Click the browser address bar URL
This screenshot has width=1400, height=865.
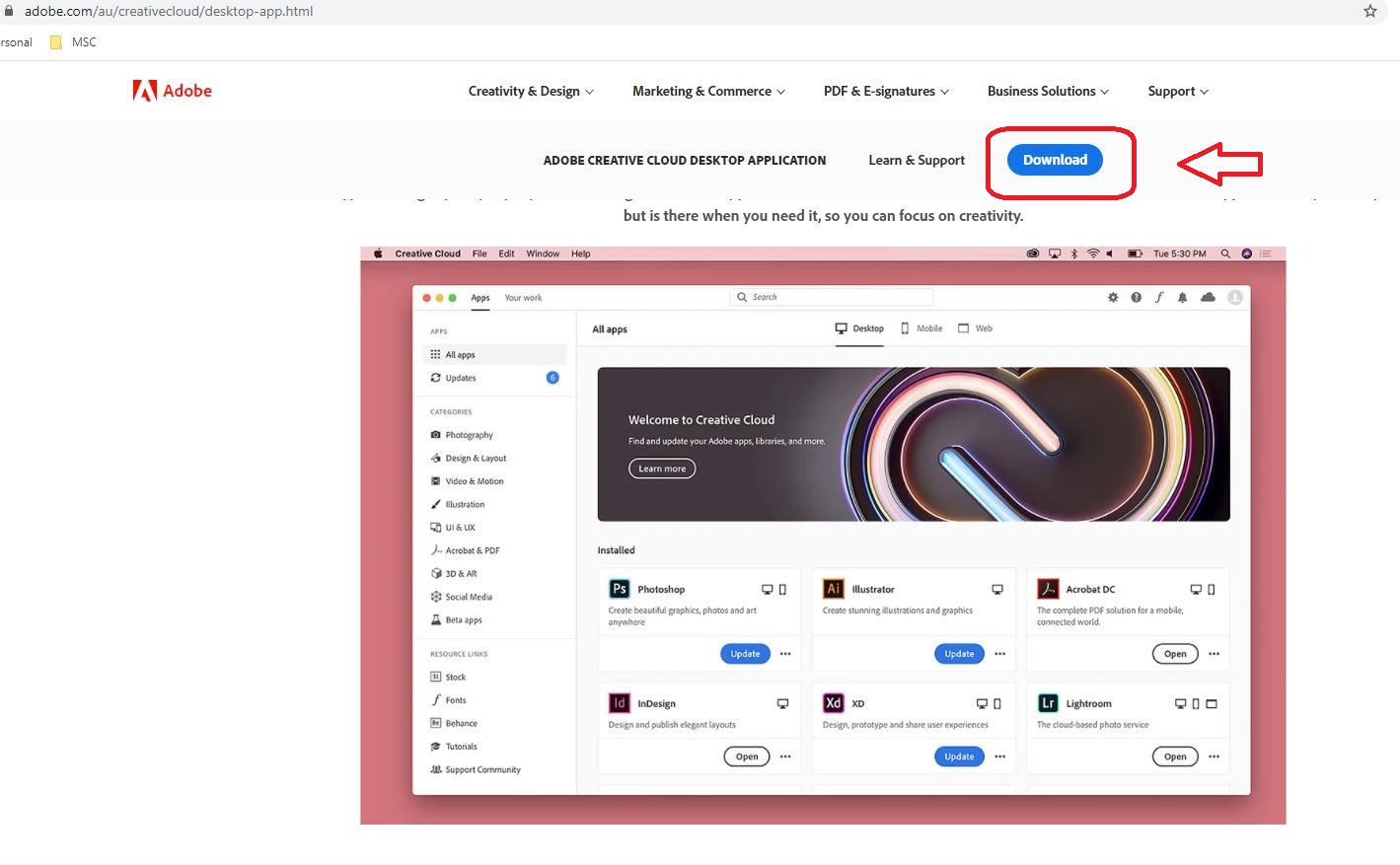click(x=169, y=12)
